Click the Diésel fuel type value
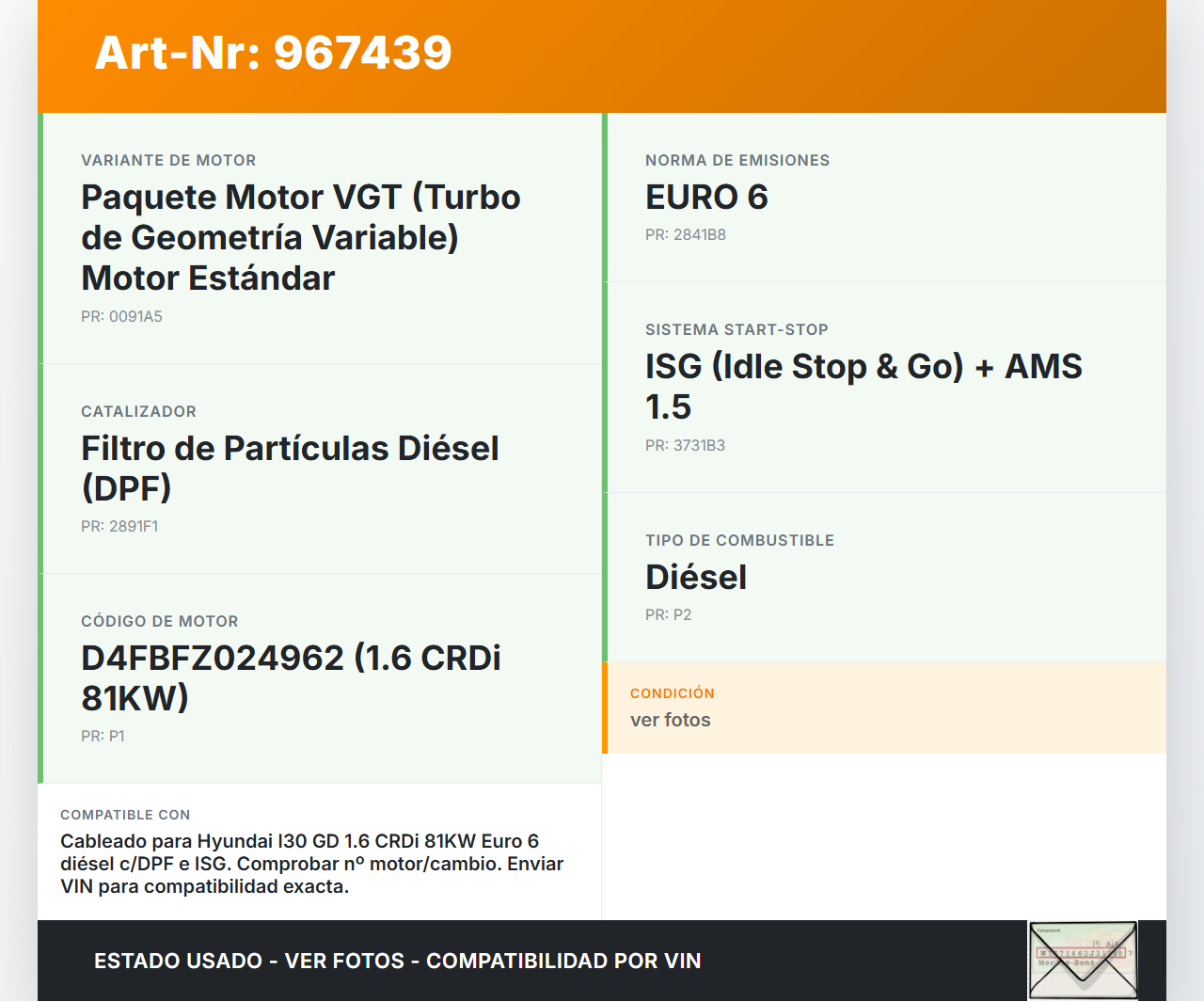The width and height of the screenshot is (1204, 1002). pos(696,578)
